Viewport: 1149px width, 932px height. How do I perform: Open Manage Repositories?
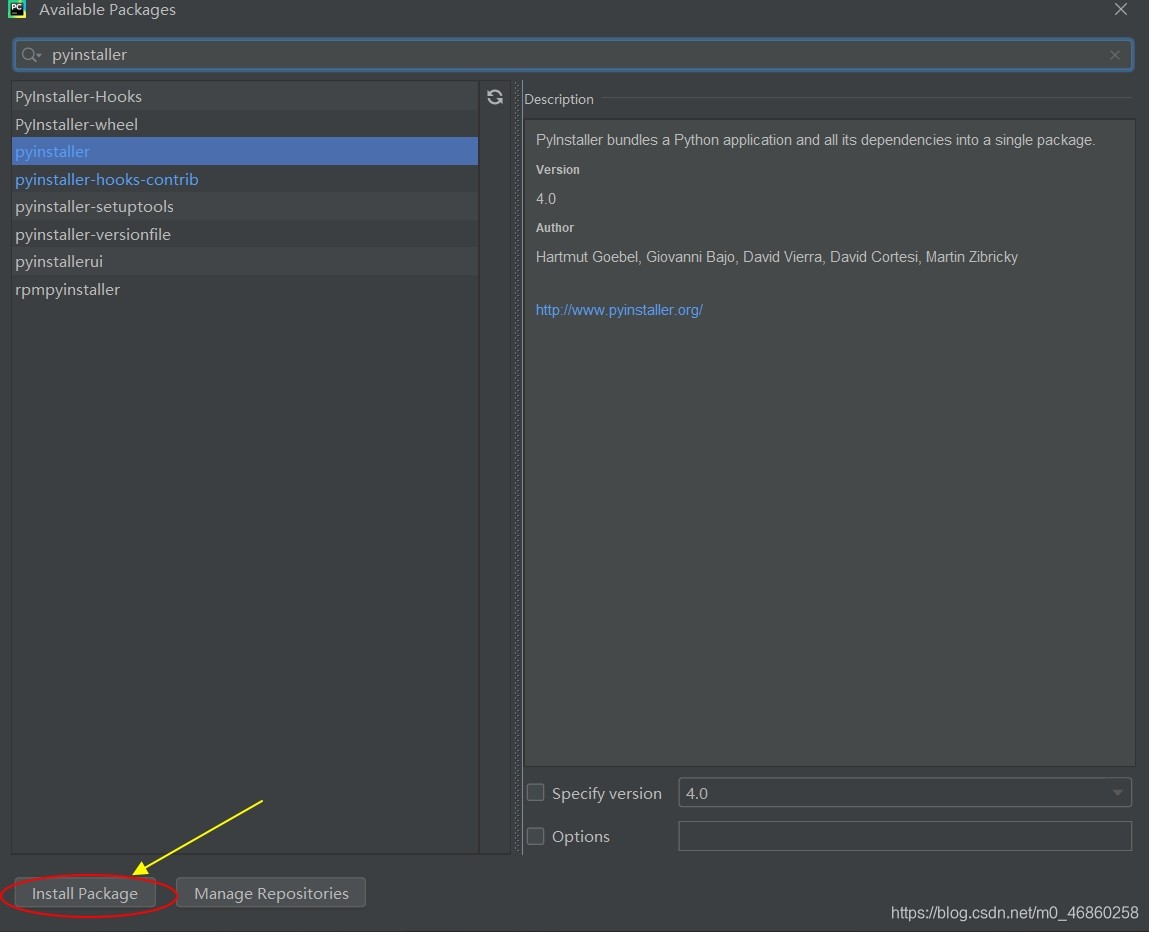pyautogui.click(x=271, y=893)
